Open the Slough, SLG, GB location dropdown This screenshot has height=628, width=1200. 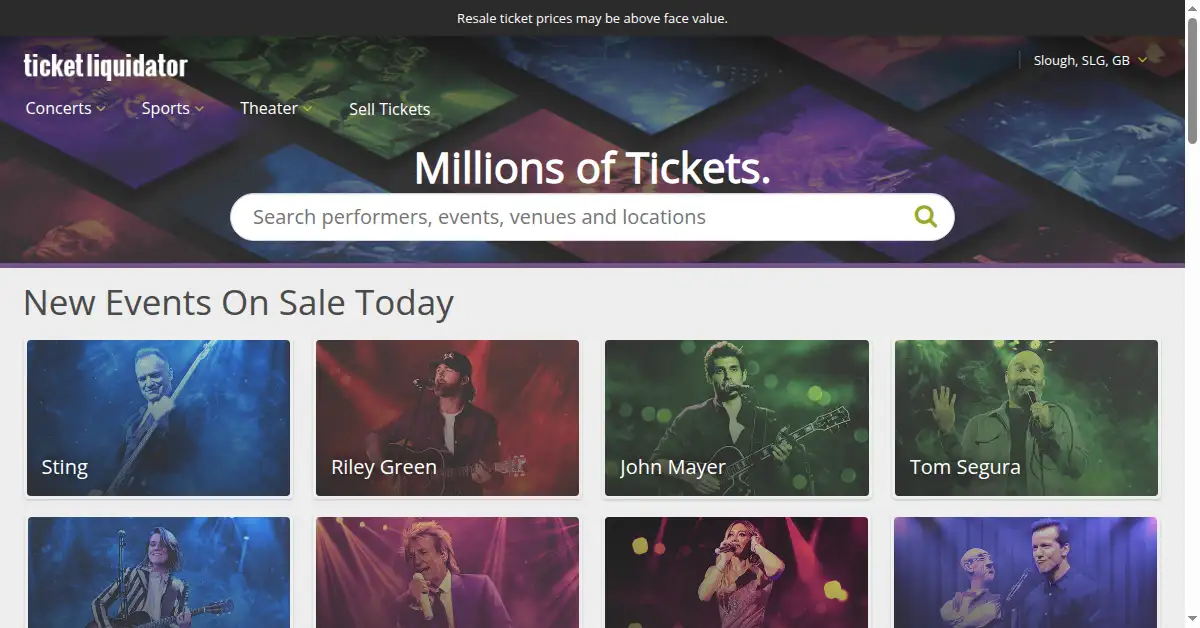point(1090,60)
